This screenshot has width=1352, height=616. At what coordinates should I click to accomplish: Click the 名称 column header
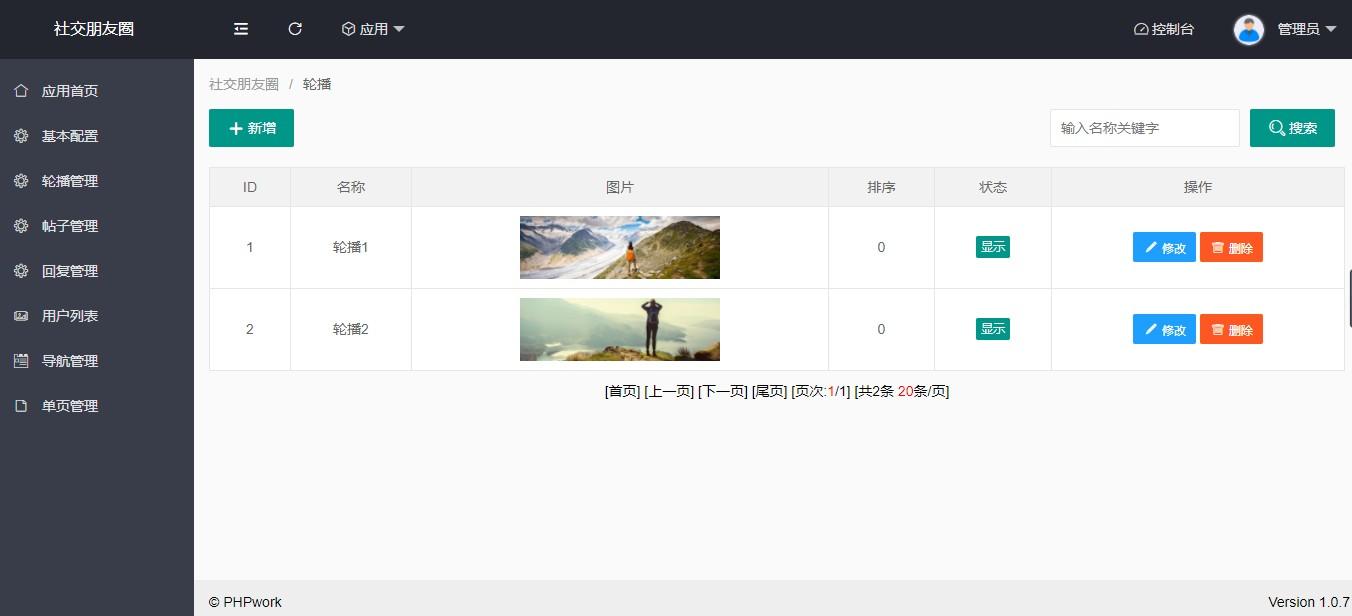click(x=351, y=187)
